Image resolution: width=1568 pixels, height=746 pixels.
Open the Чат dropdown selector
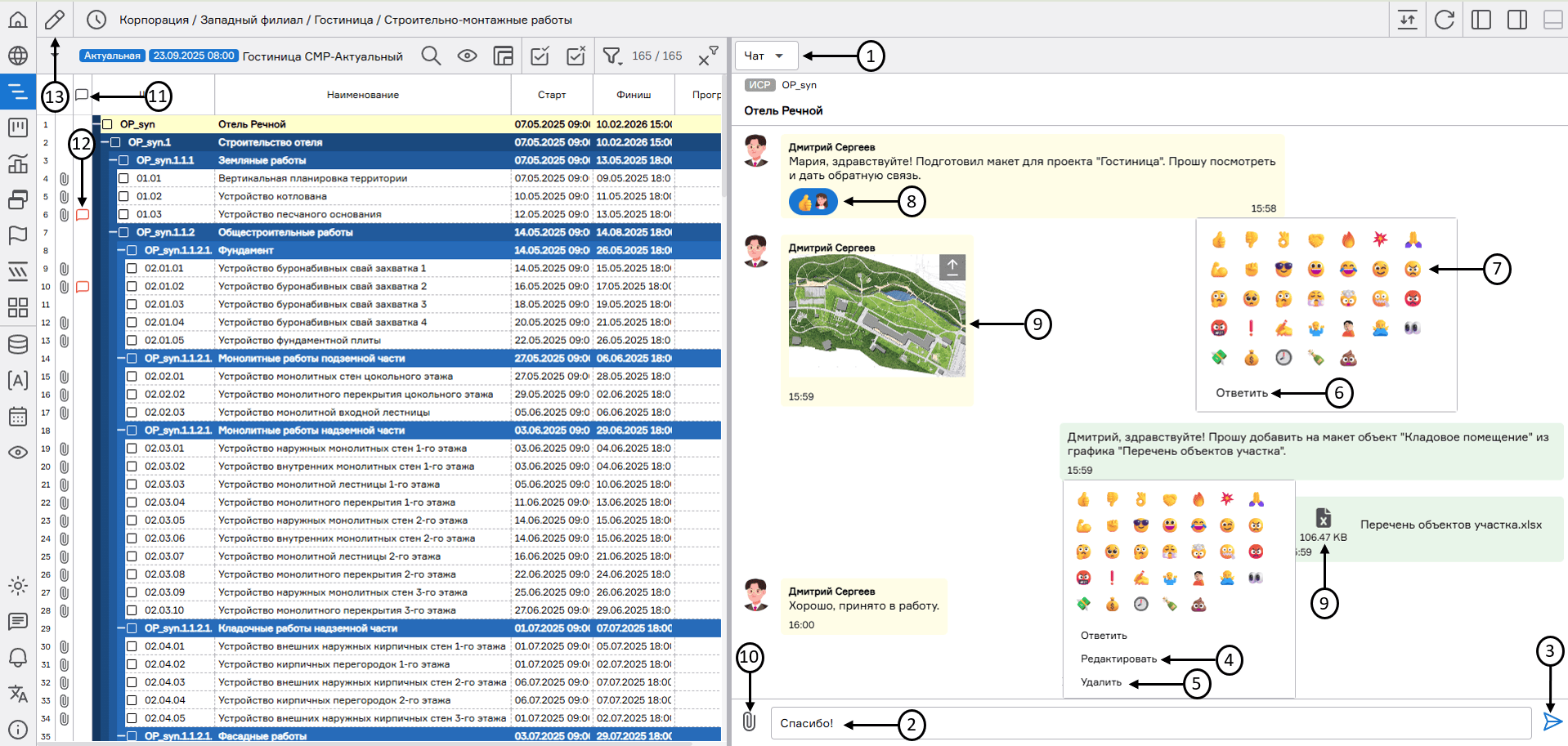(x=765, y=56)
